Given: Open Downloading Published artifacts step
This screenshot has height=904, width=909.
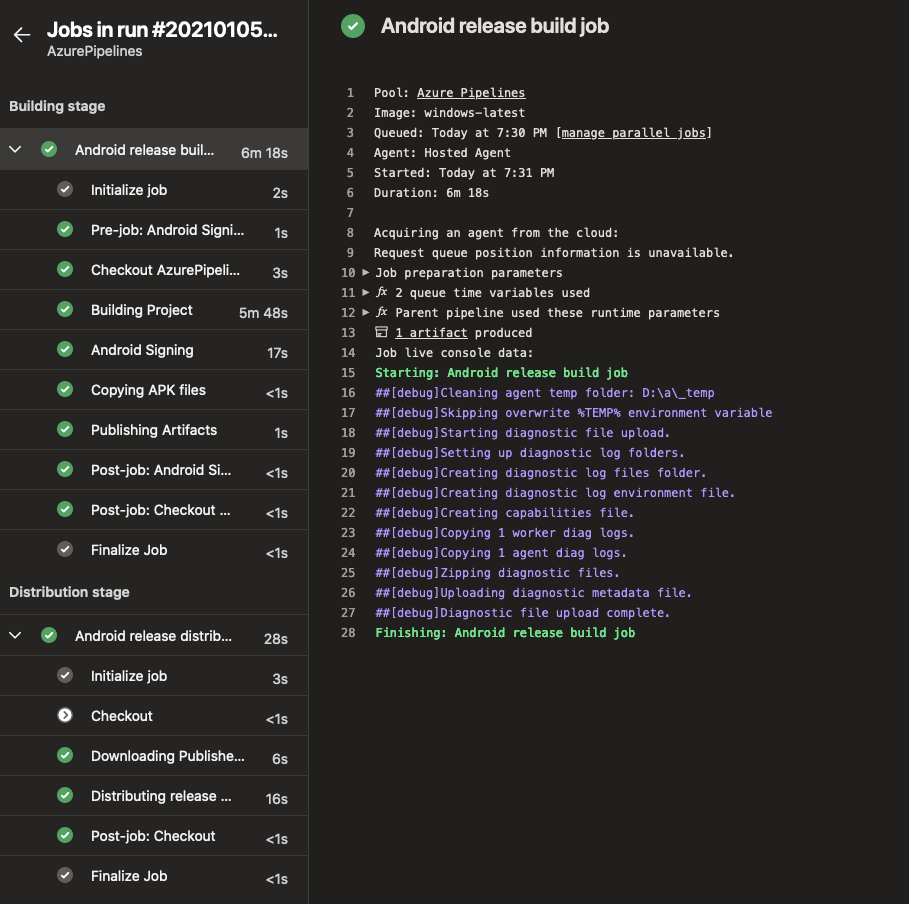Looking at the screenshot, I should point(167,756).
